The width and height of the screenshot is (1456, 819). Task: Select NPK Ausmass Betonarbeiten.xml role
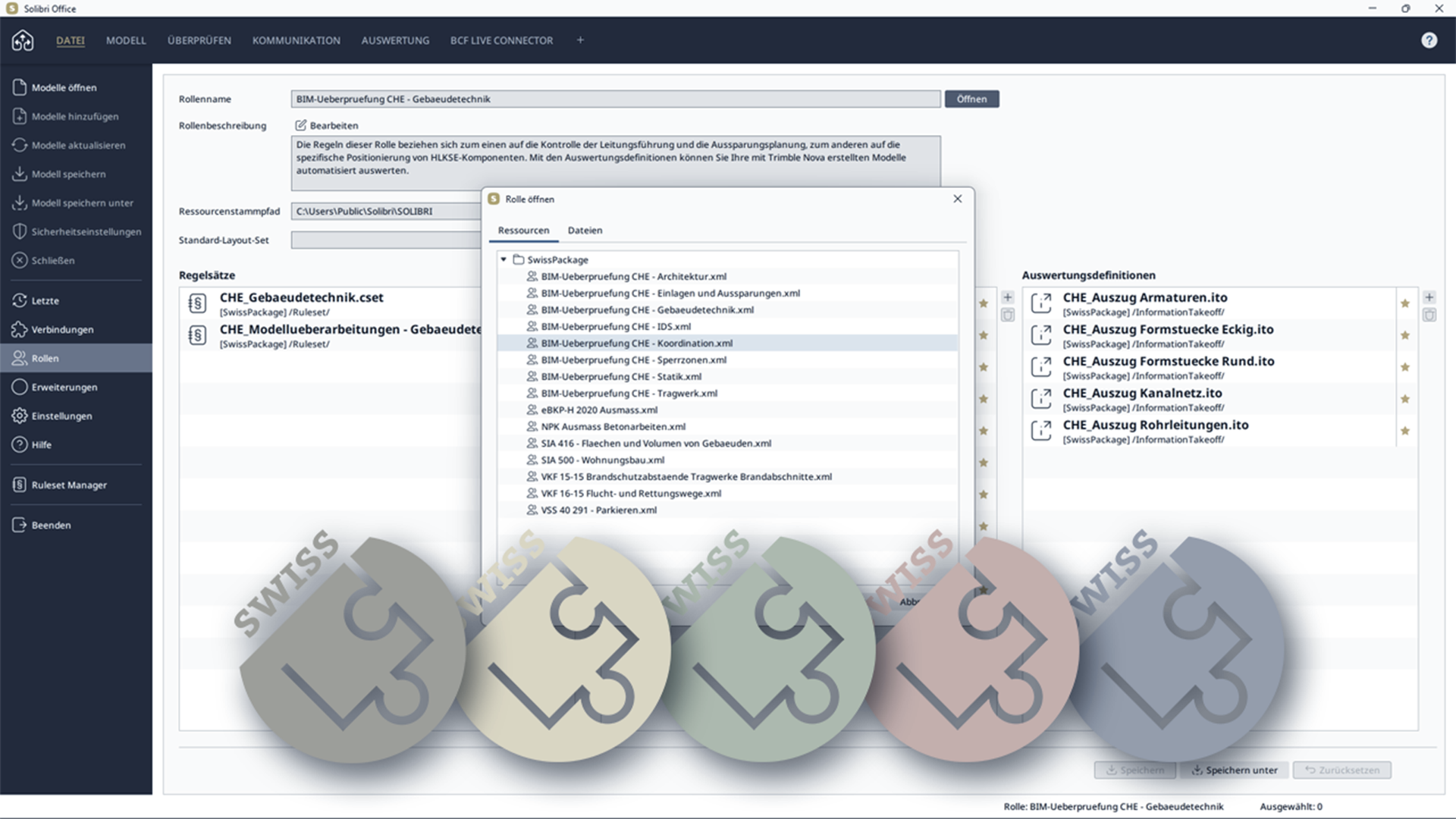(x=727, y=426)
